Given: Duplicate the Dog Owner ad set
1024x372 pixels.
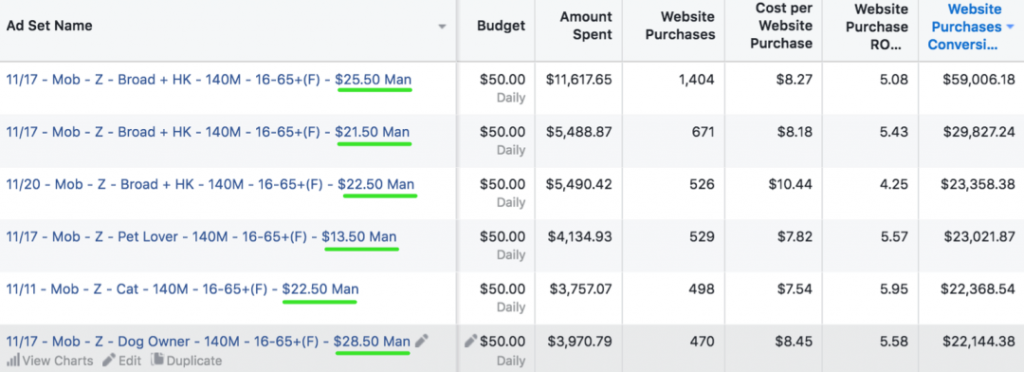Looking at the screenshot, I should [187, 360].
